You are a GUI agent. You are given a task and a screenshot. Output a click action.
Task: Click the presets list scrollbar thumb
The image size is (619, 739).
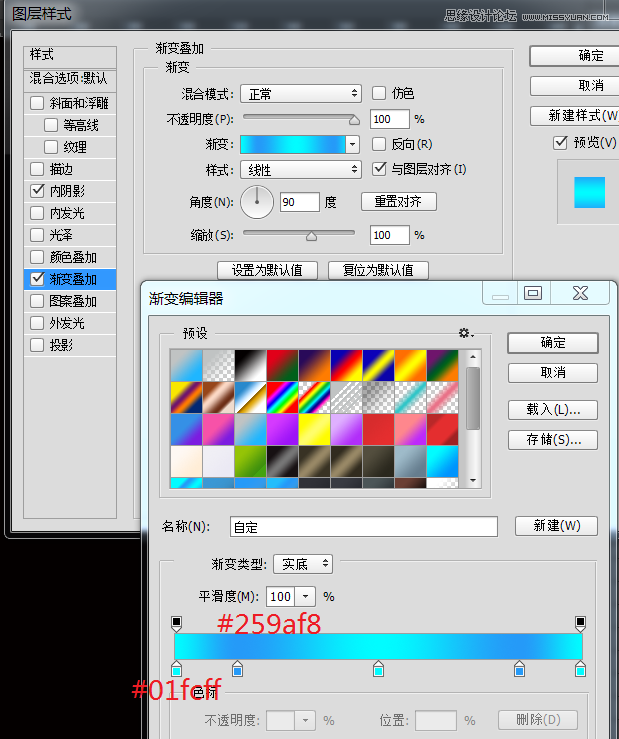(473, 398)
